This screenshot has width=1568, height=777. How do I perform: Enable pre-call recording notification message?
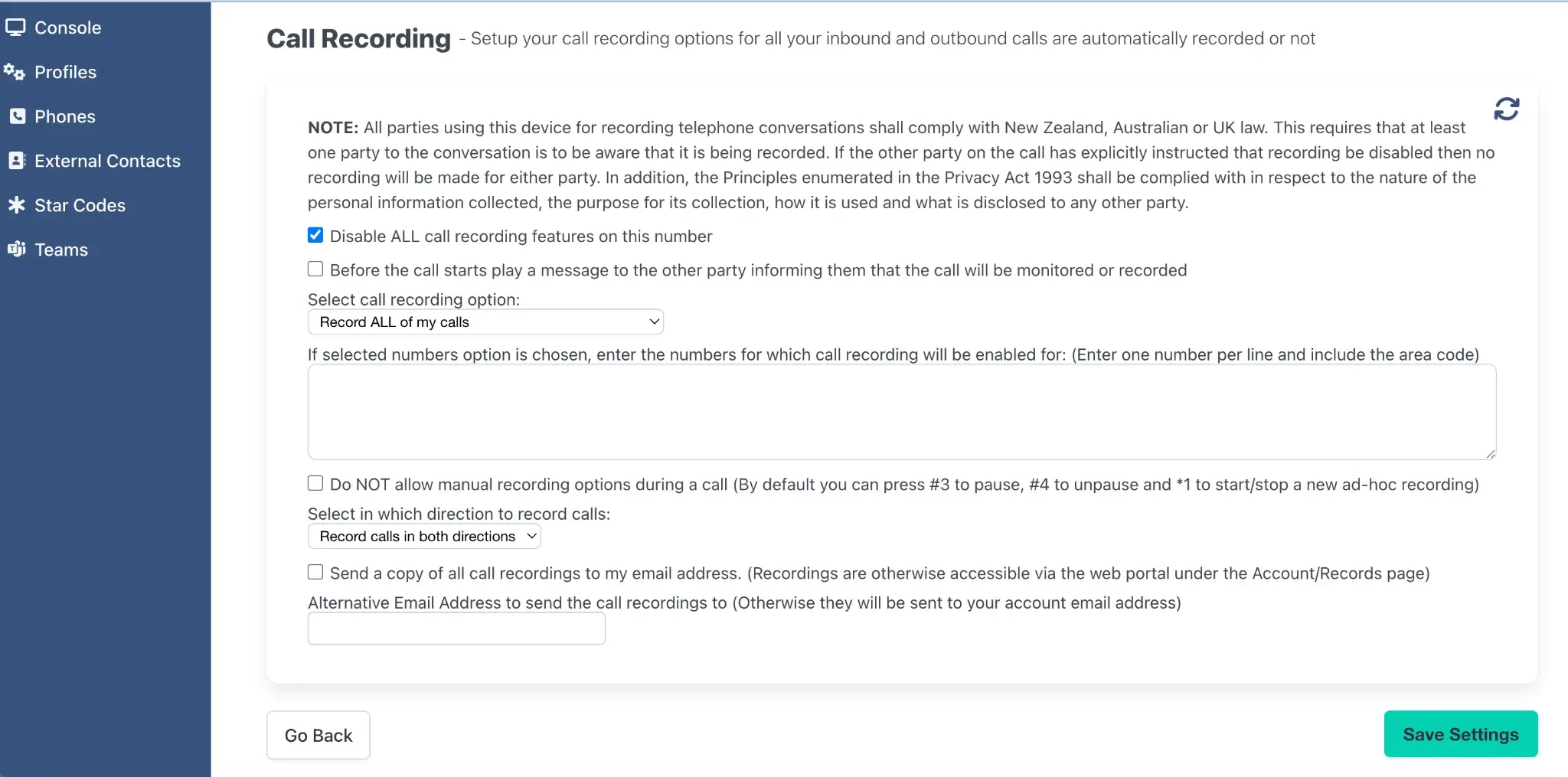(315, 269)
